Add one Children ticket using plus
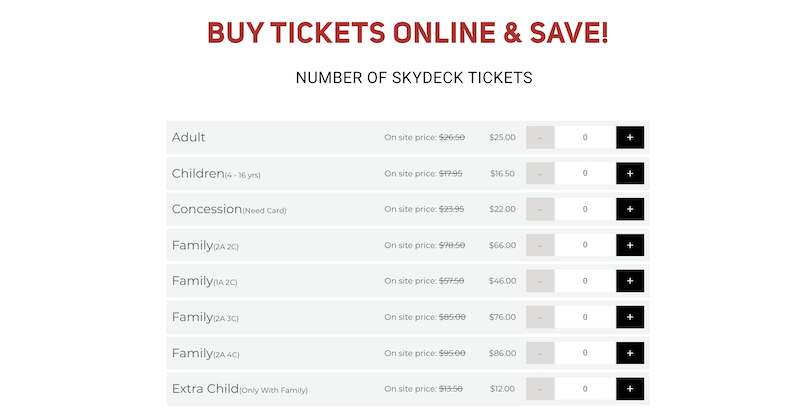 point(630,173)
